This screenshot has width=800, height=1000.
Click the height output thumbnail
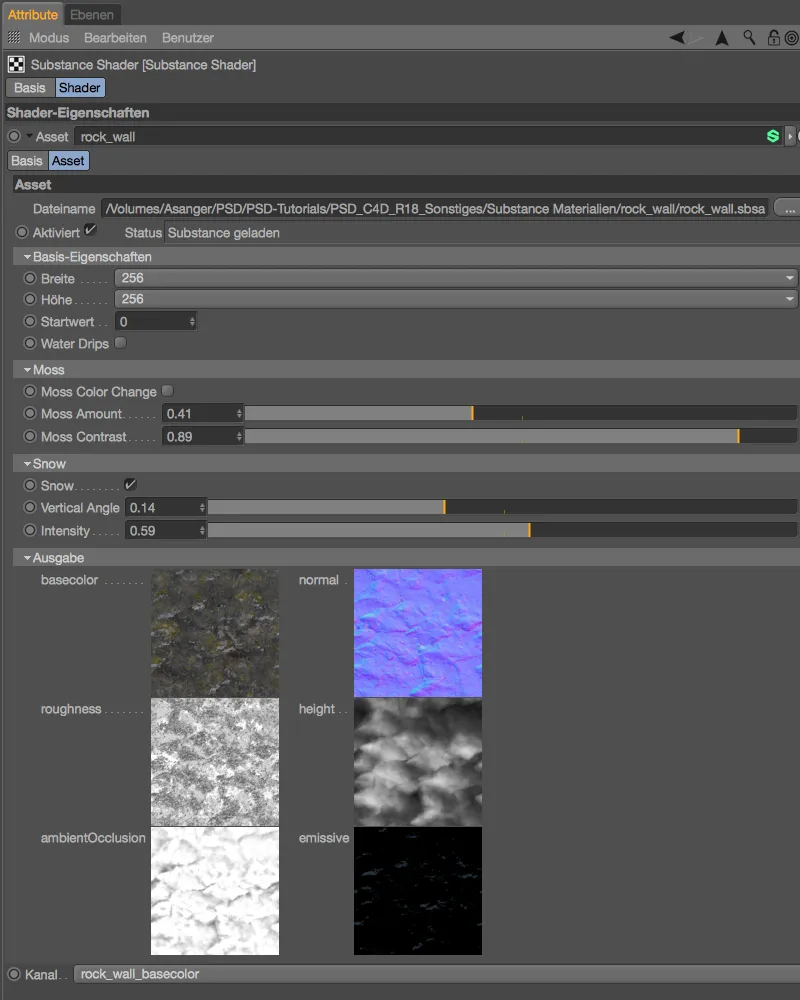418,762
